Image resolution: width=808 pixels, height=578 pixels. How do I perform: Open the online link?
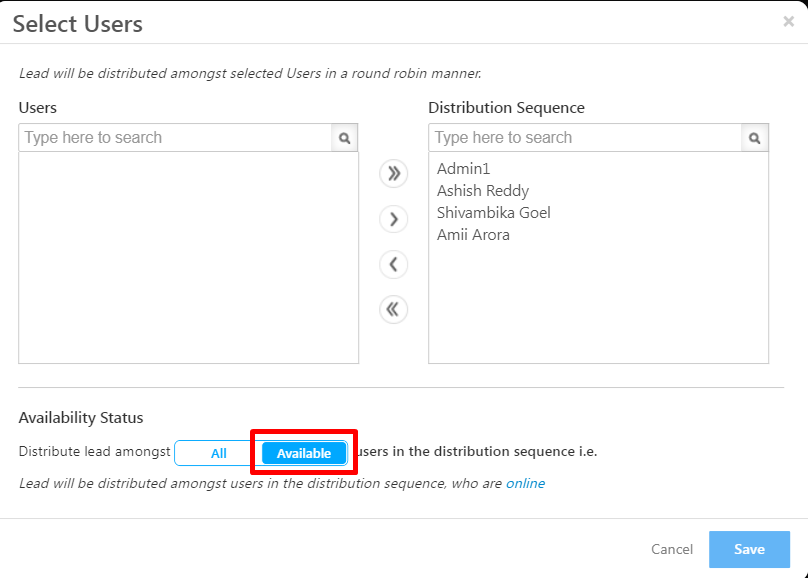click(x=525, y=483)
